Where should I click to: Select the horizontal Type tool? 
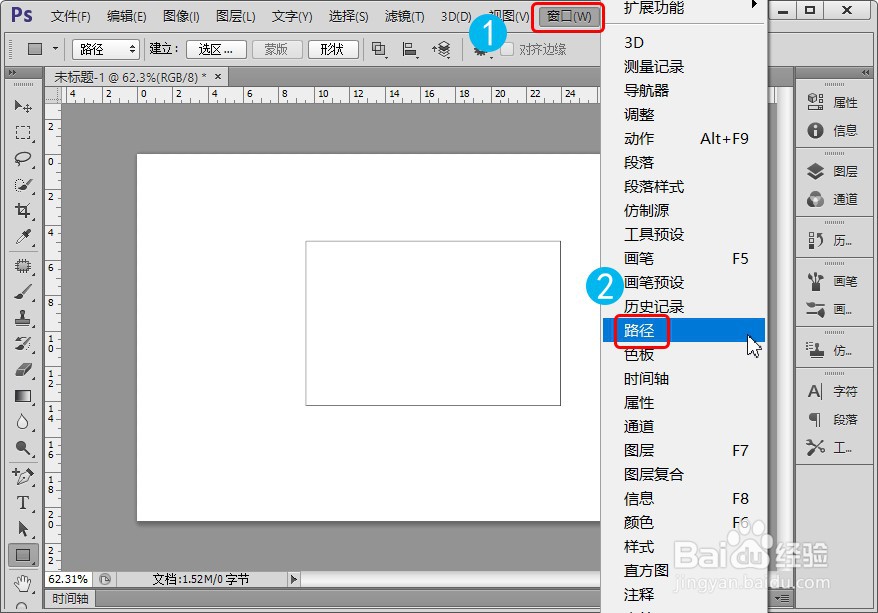22,503
